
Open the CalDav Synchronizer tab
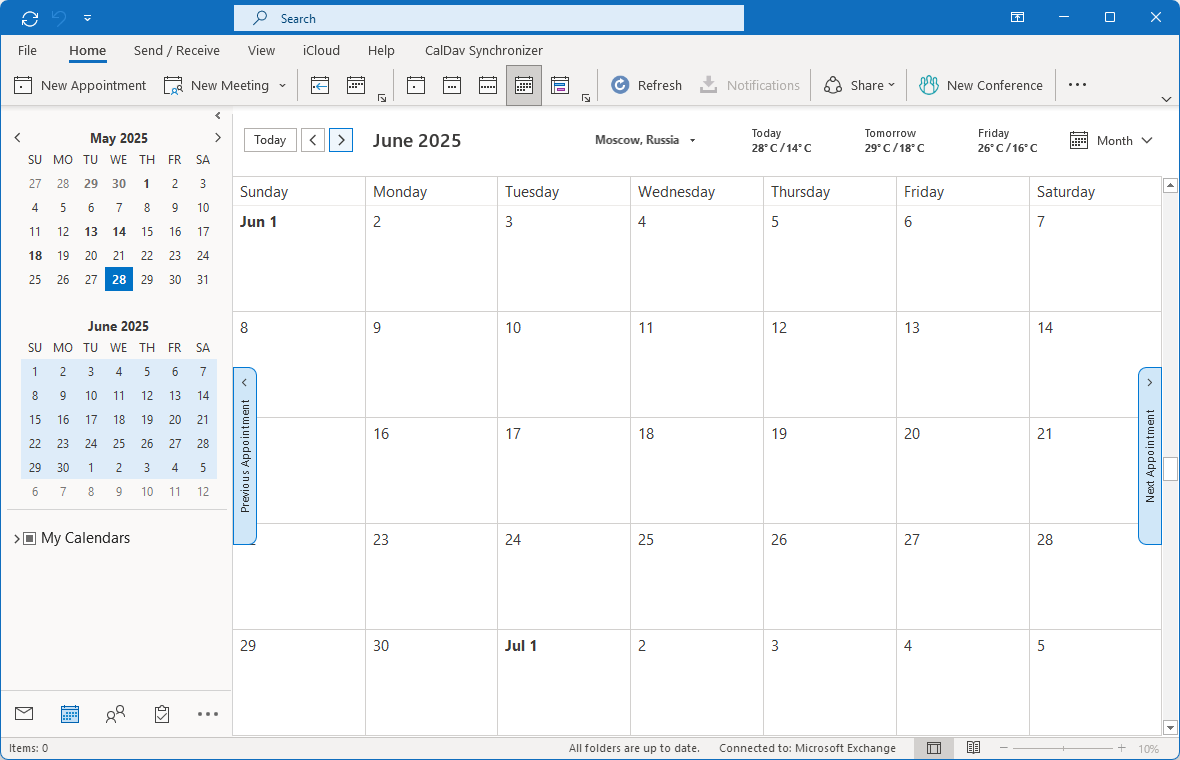point(484,50)
